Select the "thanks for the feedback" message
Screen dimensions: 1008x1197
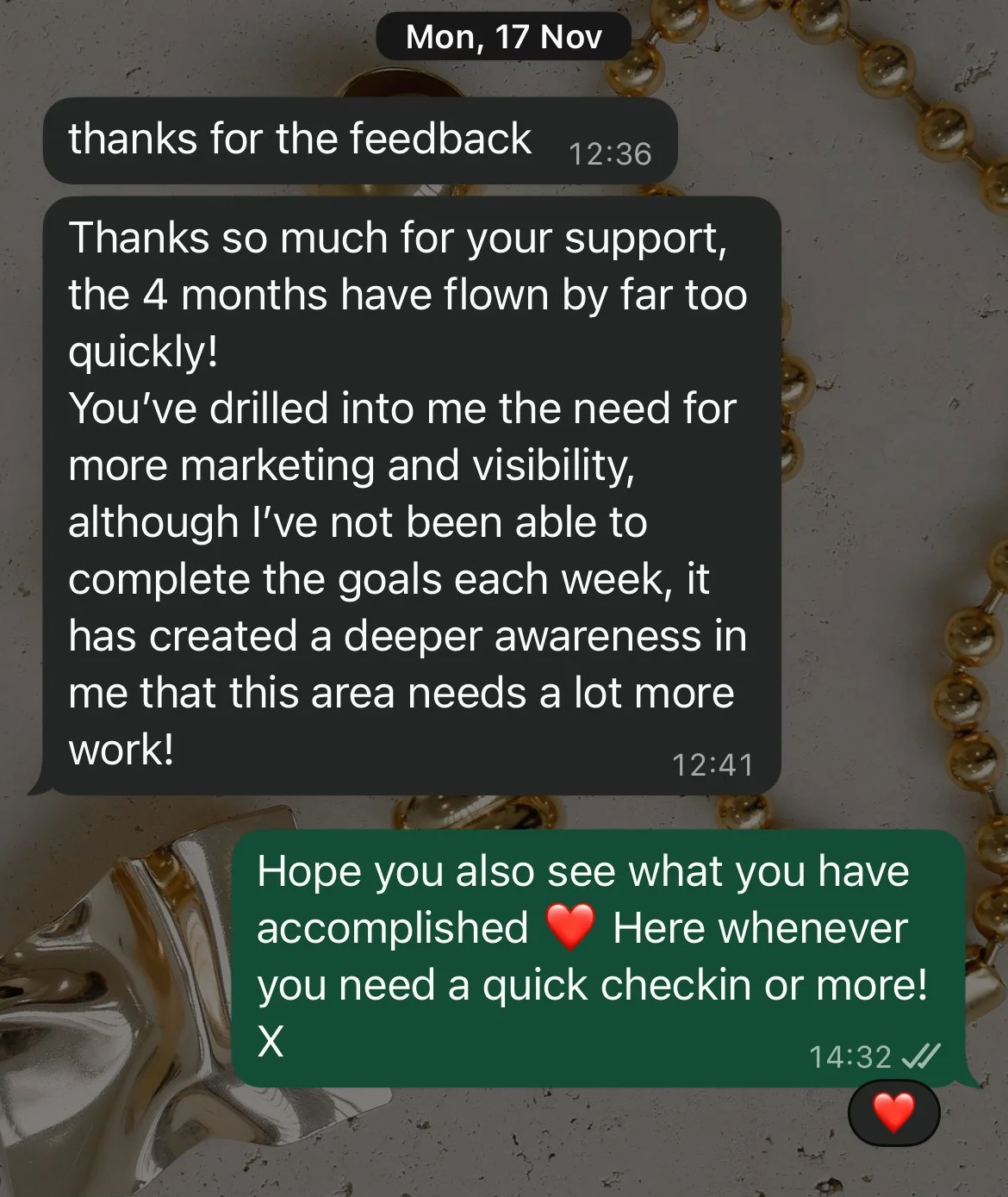[x=360, y=140]
